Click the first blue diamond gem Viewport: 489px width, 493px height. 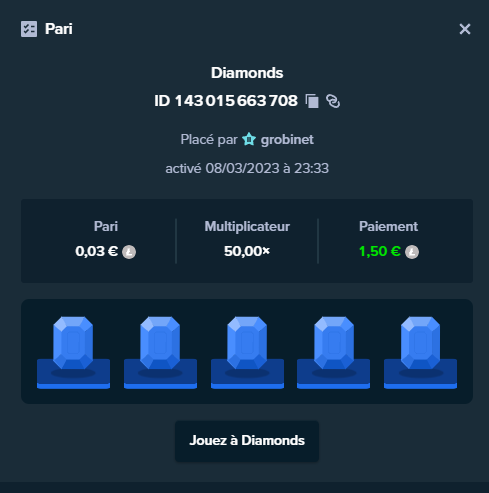[73, 343]
